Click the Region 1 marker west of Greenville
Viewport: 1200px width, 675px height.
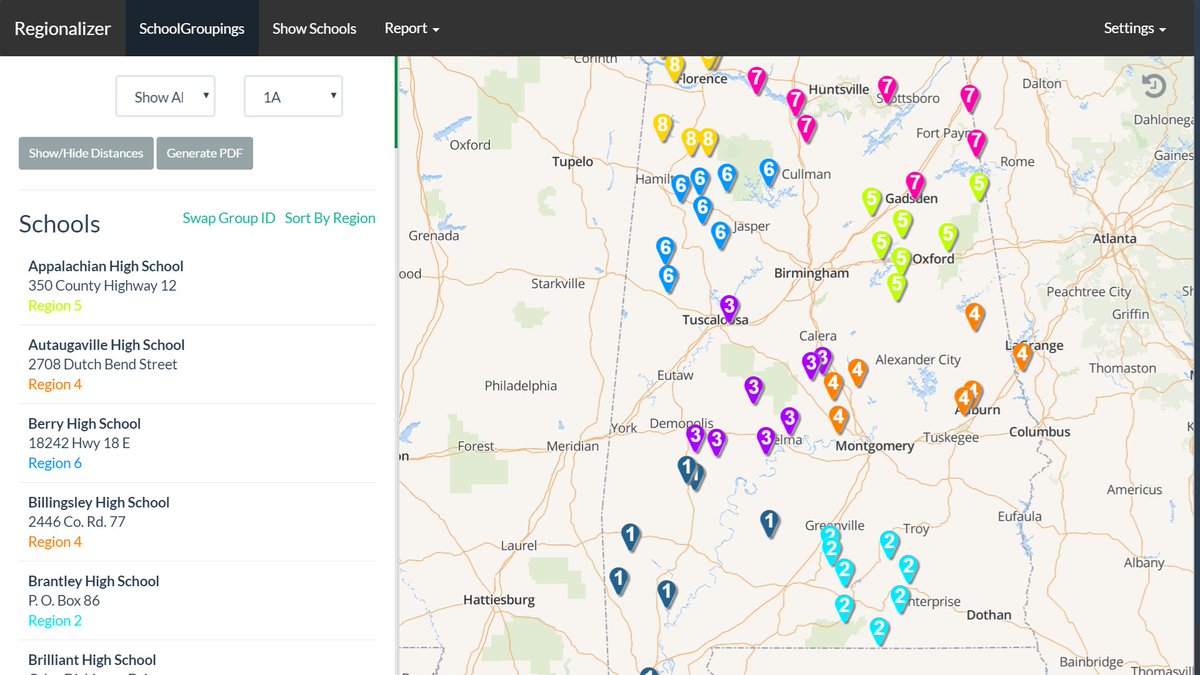[769, 522]
